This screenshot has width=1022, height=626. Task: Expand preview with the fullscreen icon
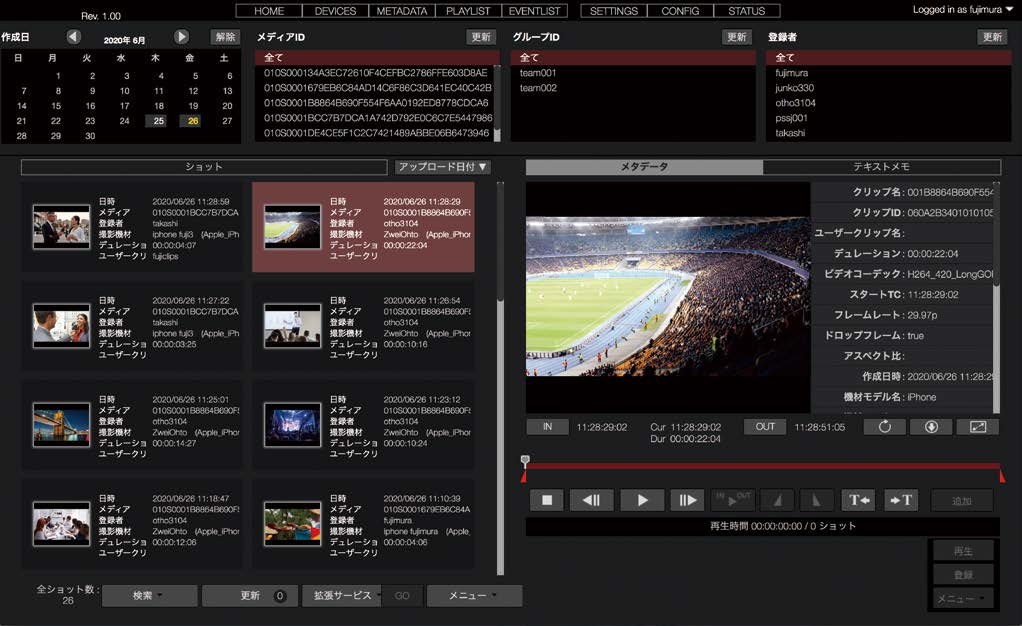(x=977, y=427)
